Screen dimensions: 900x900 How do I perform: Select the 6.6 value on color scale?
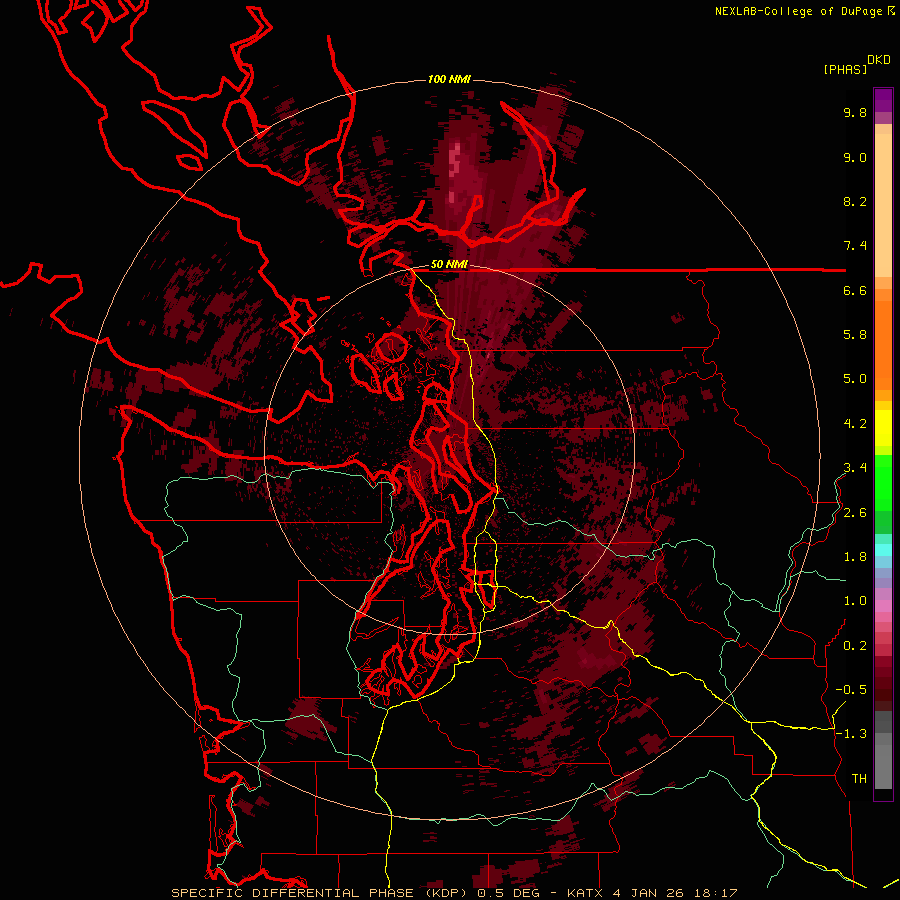[855, 290]
